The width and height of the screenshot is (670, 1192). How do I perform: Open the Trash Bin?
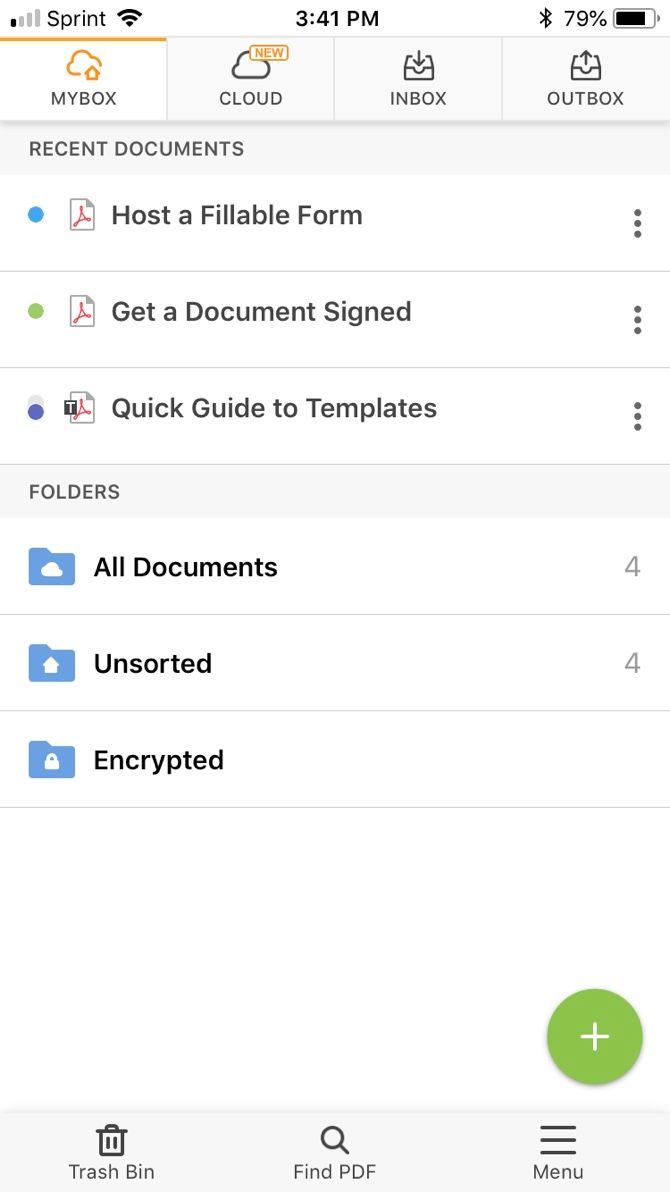pos(111,1152)
